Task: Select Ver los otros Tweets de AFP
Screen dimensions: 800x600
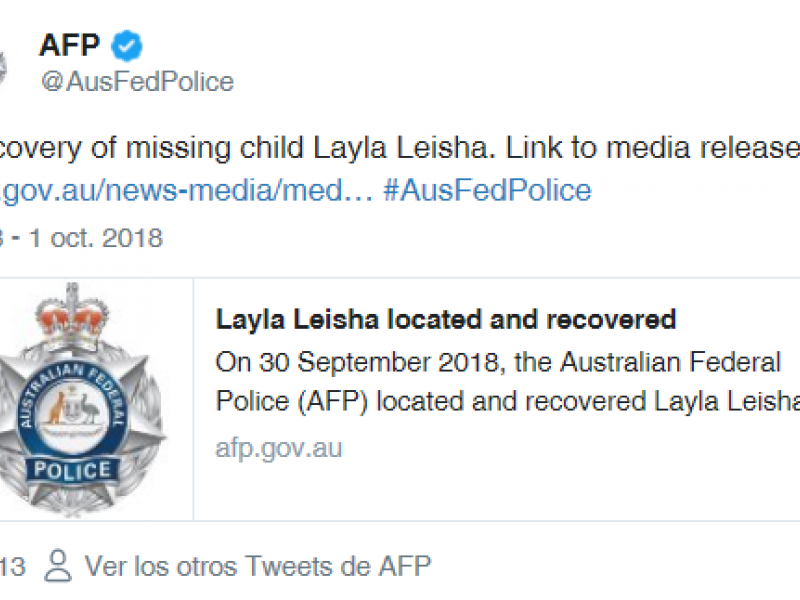Action: click(x=258, y=566)
